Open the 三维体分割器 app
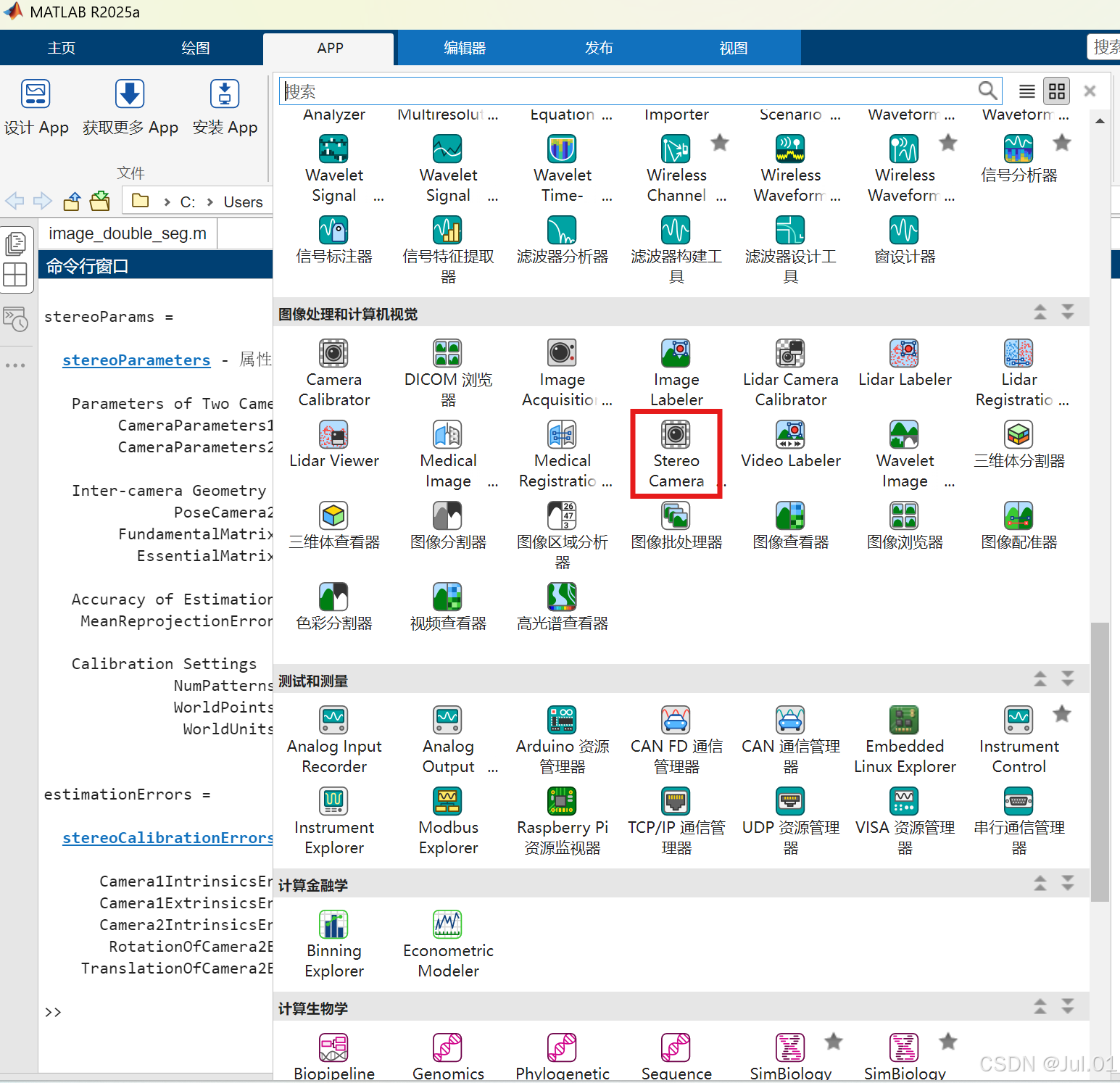The height and width of the screenshot is (1083, 1120). click(1019, 445)
